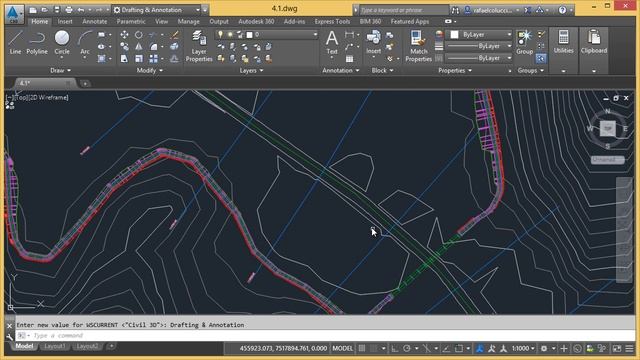
Task: Click the Rotate tool in Modify panel
Action: coord(139,35)
